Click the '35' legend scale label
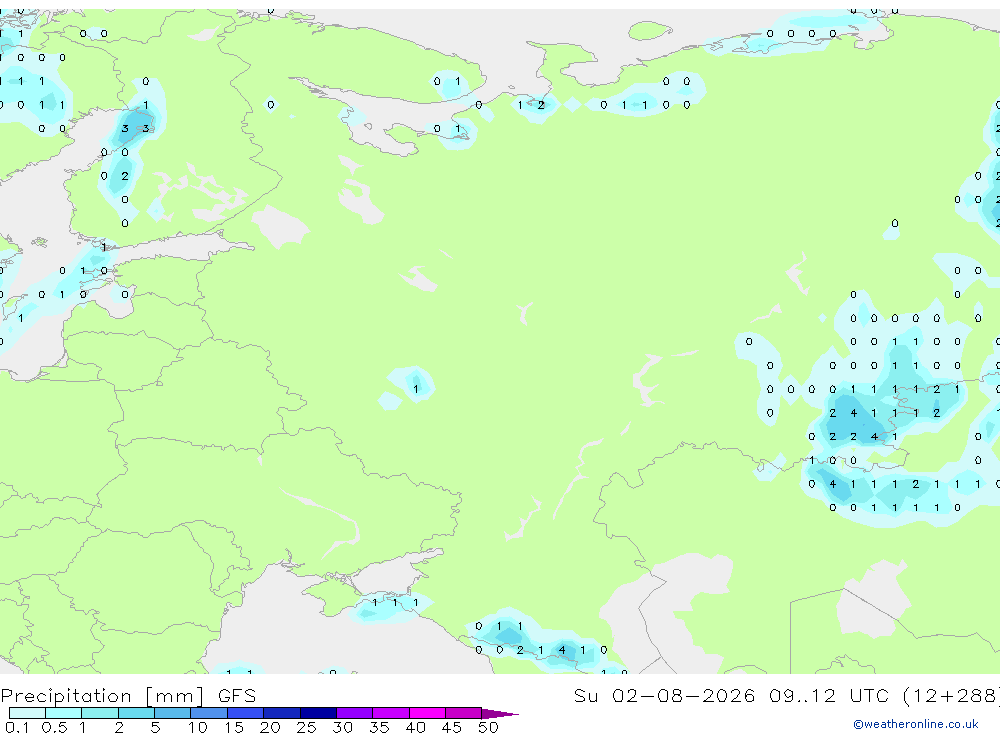Image resolution: width=1000 pixels, height=733 pixels. point(379,727)
